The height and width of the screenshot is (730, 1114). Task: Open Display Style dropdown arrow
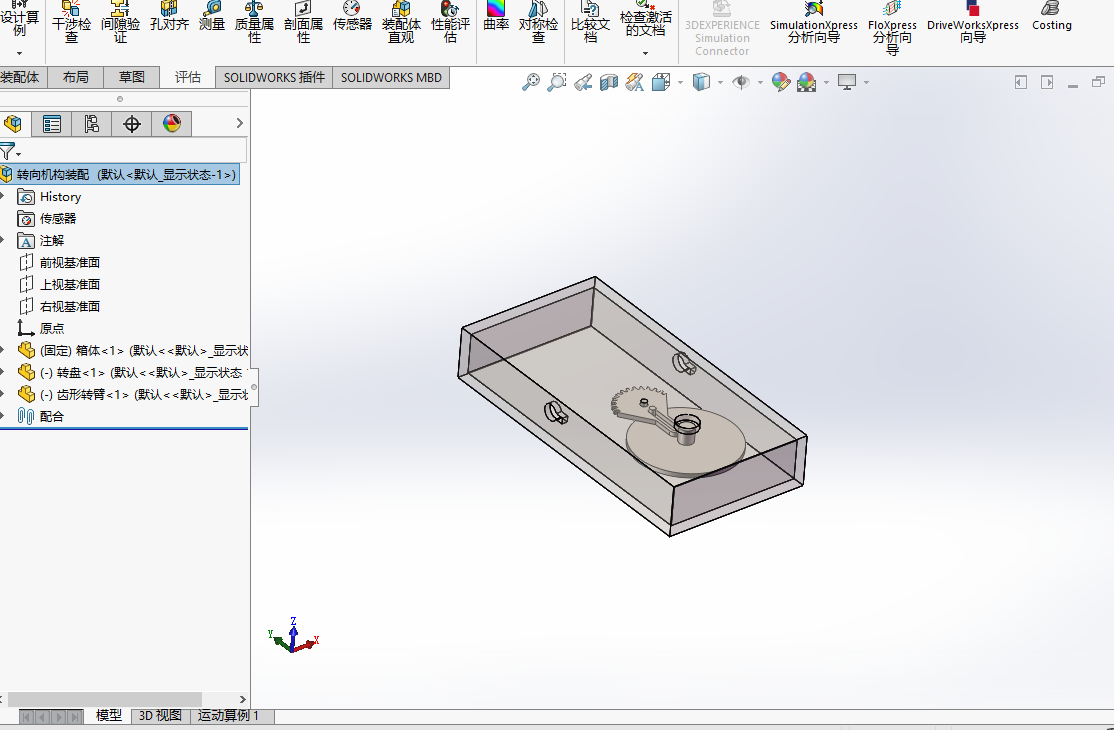(720, 83)
